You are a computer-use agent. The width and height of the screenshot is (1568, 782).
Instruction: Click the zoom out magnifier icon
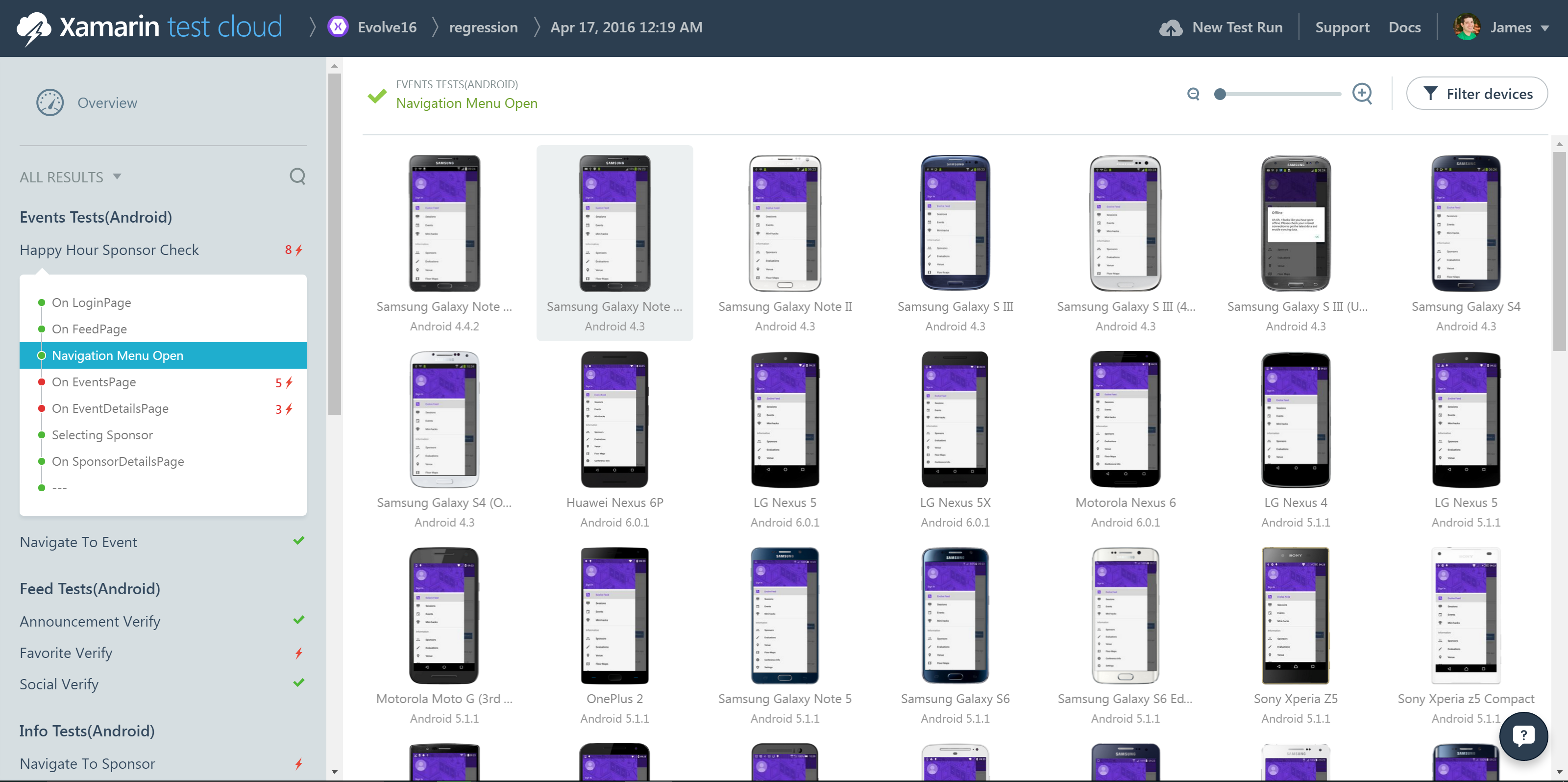1193,94
